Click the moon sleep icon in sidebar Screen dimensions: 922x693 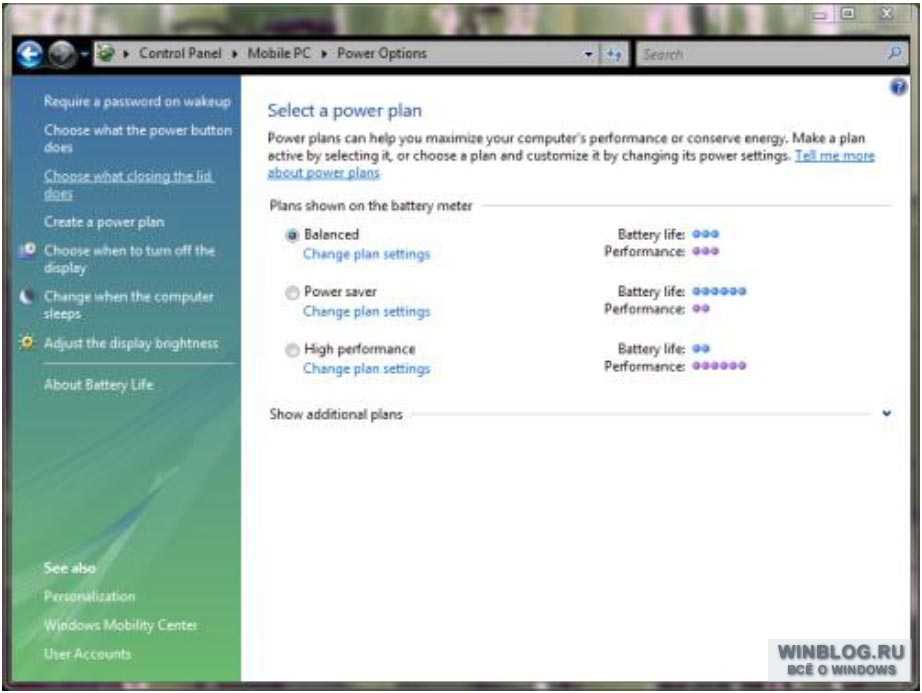[x=26, y=296]
